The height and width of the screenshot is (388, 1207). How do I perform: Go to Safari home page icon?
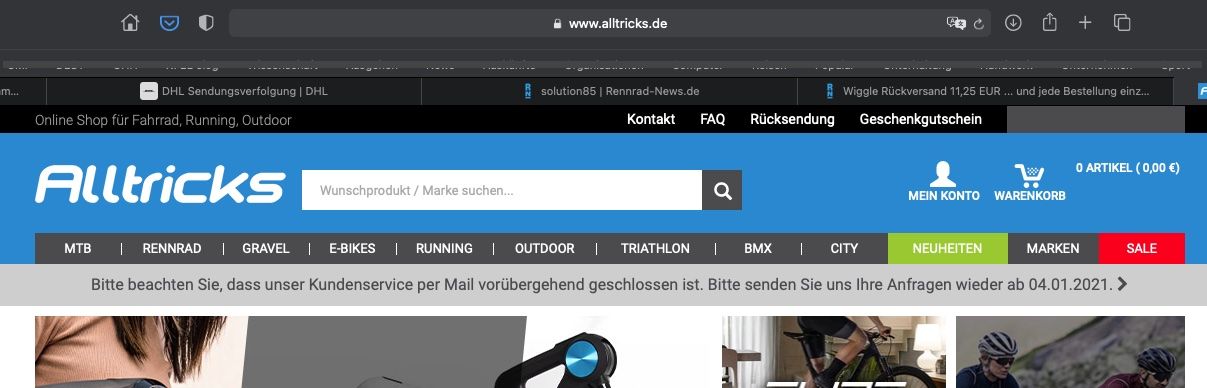[130, 22]
